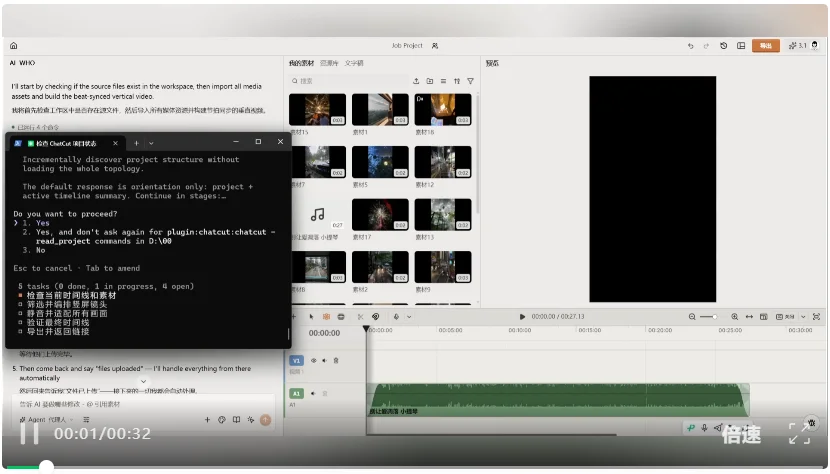The height and width of the screenshot is (474, 830).
Task: Click the home icon in the top-left corner
Action: (14, 46)
